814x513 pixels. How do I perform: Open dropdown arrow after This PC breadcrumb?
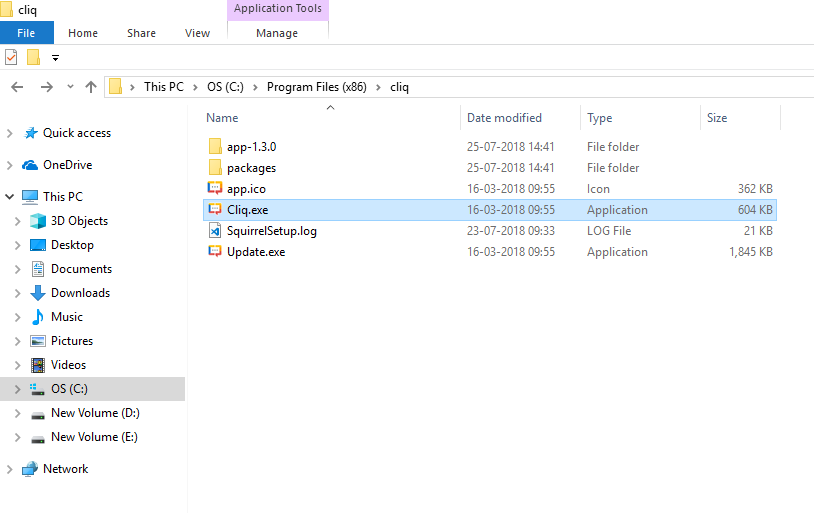pos(195,87)
